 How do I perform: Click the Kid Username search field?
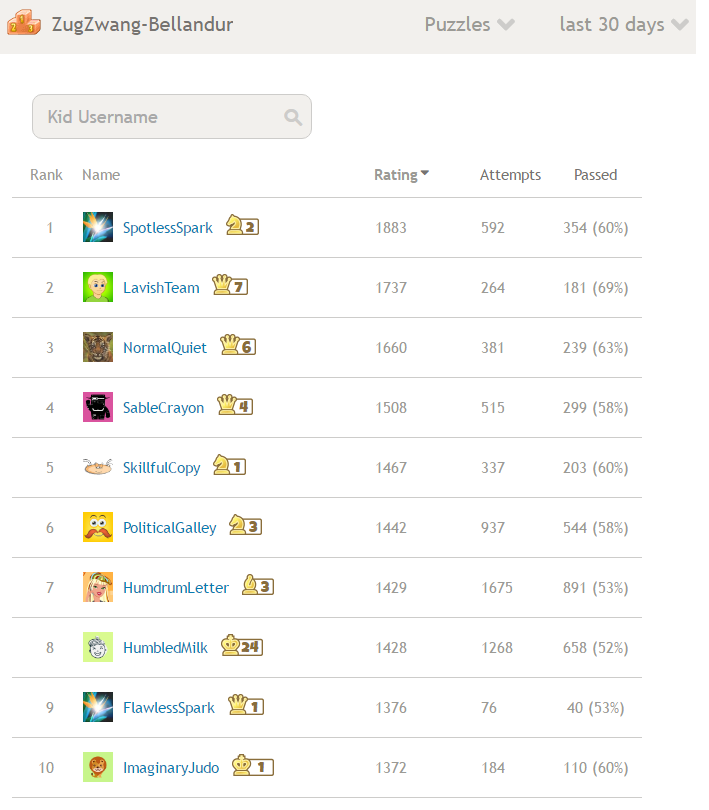click(x=172, y=117)
